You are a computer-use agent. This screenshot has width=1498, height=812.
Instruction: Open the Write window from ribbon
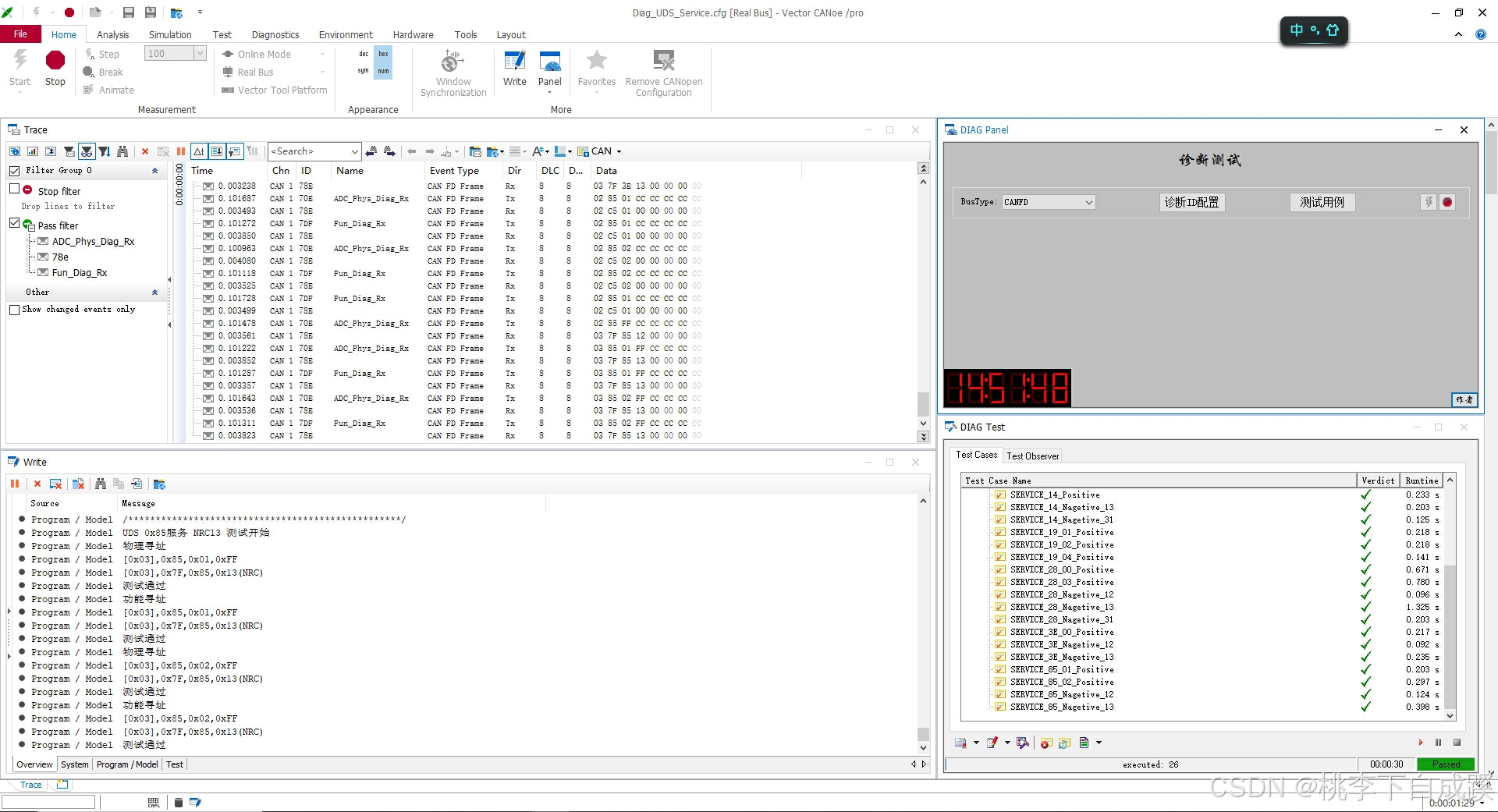tap(514, 68)
